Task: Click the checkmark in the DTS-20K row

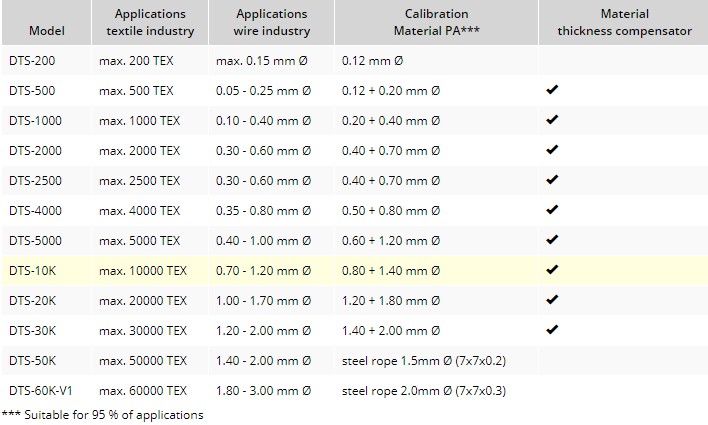Action: click(551, 301)
